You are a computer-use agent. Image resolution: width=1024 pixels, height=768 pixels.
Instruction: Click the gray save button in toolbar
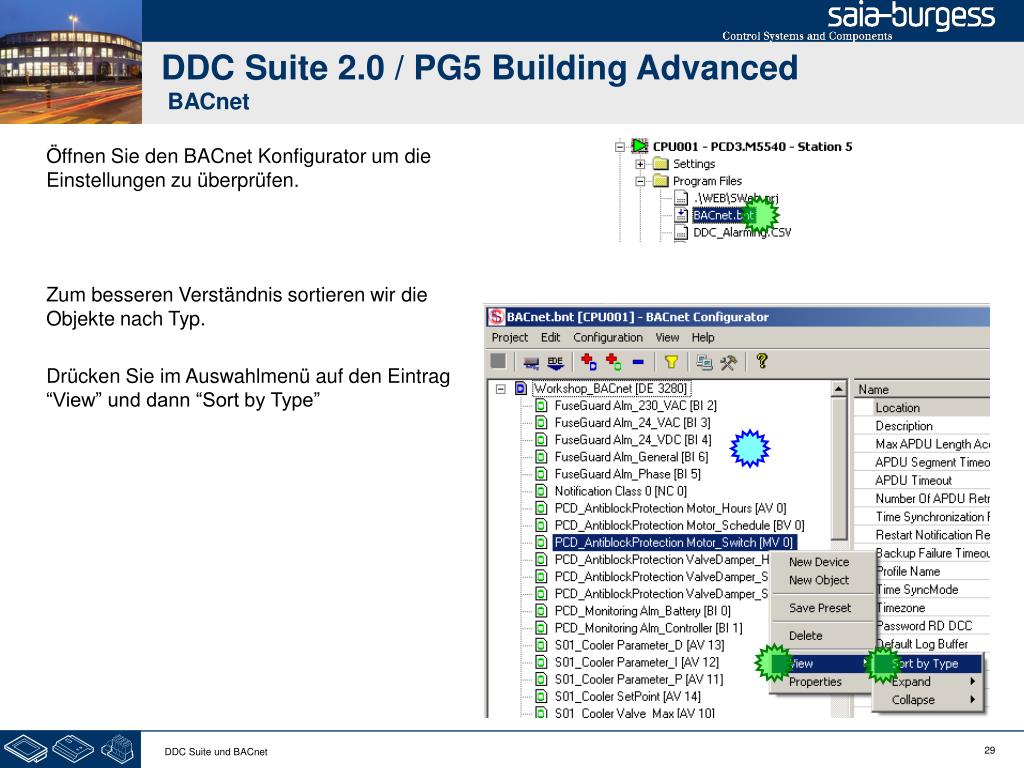498,361
